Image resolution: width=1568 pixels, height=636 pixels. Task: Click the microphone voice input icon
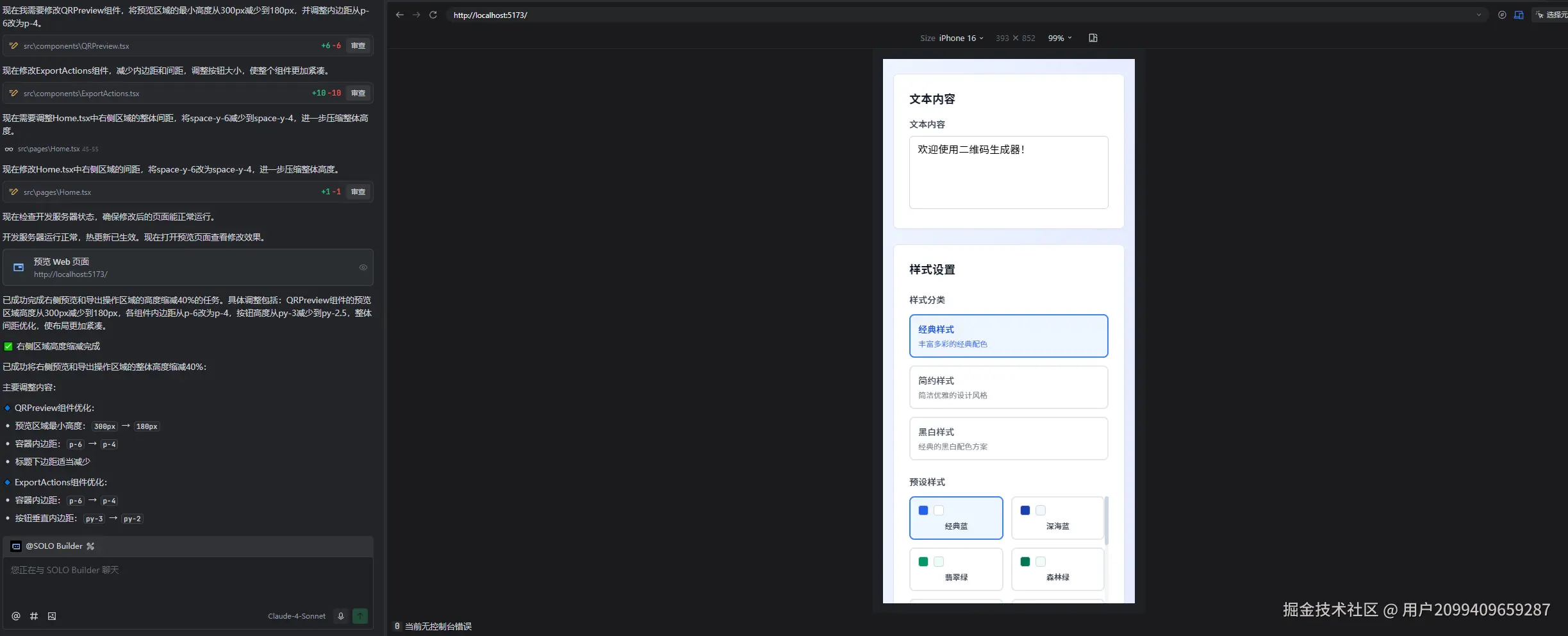coord(341,616)
